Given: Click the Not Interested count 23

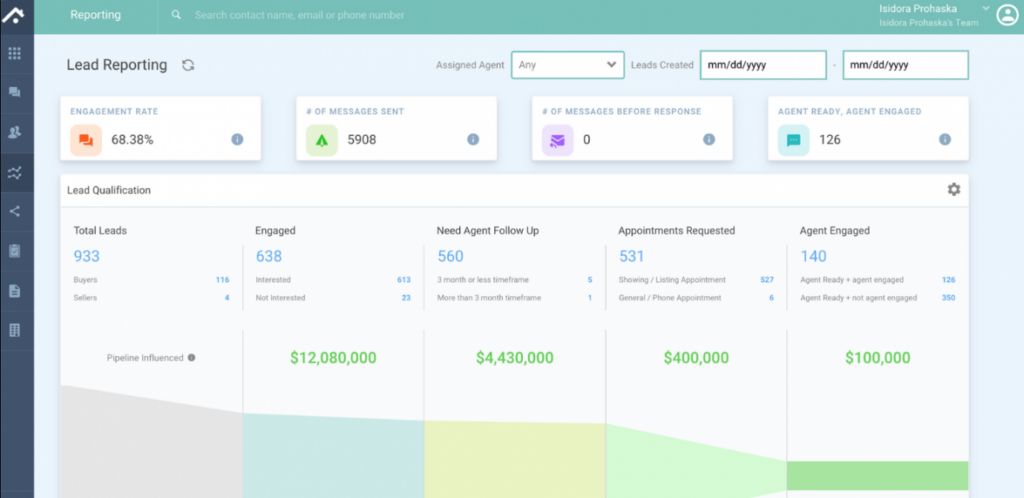Looking at the screenshot, I should point(406,298).
